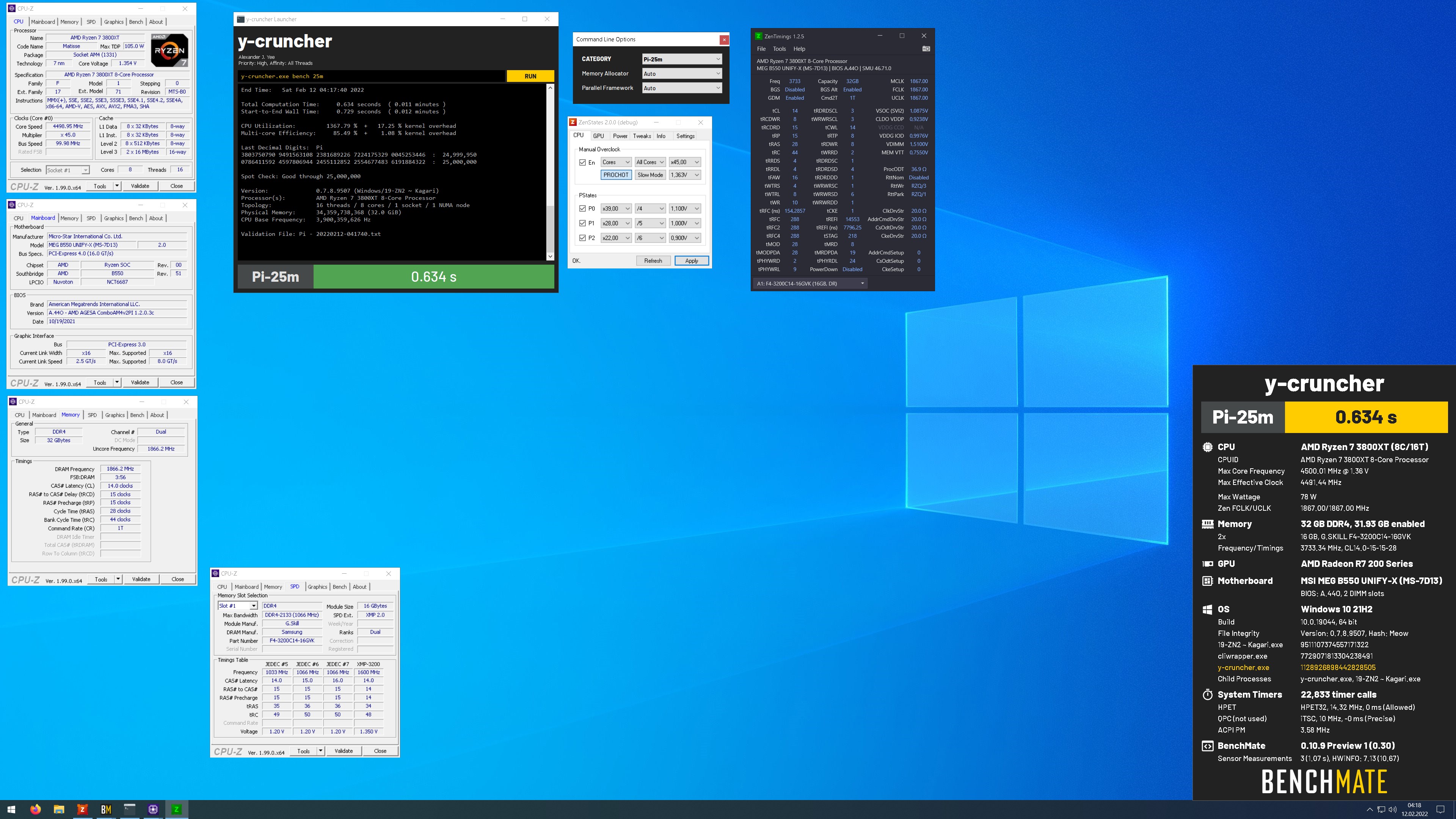The height and width of the screenshot is (819, 1456).
Task: Click Apply in ZenStates
Action: (x=691, y=261)
